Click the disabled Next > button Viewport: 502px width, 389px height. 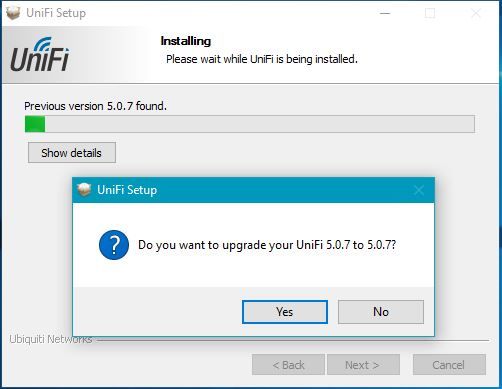point(363,365)
